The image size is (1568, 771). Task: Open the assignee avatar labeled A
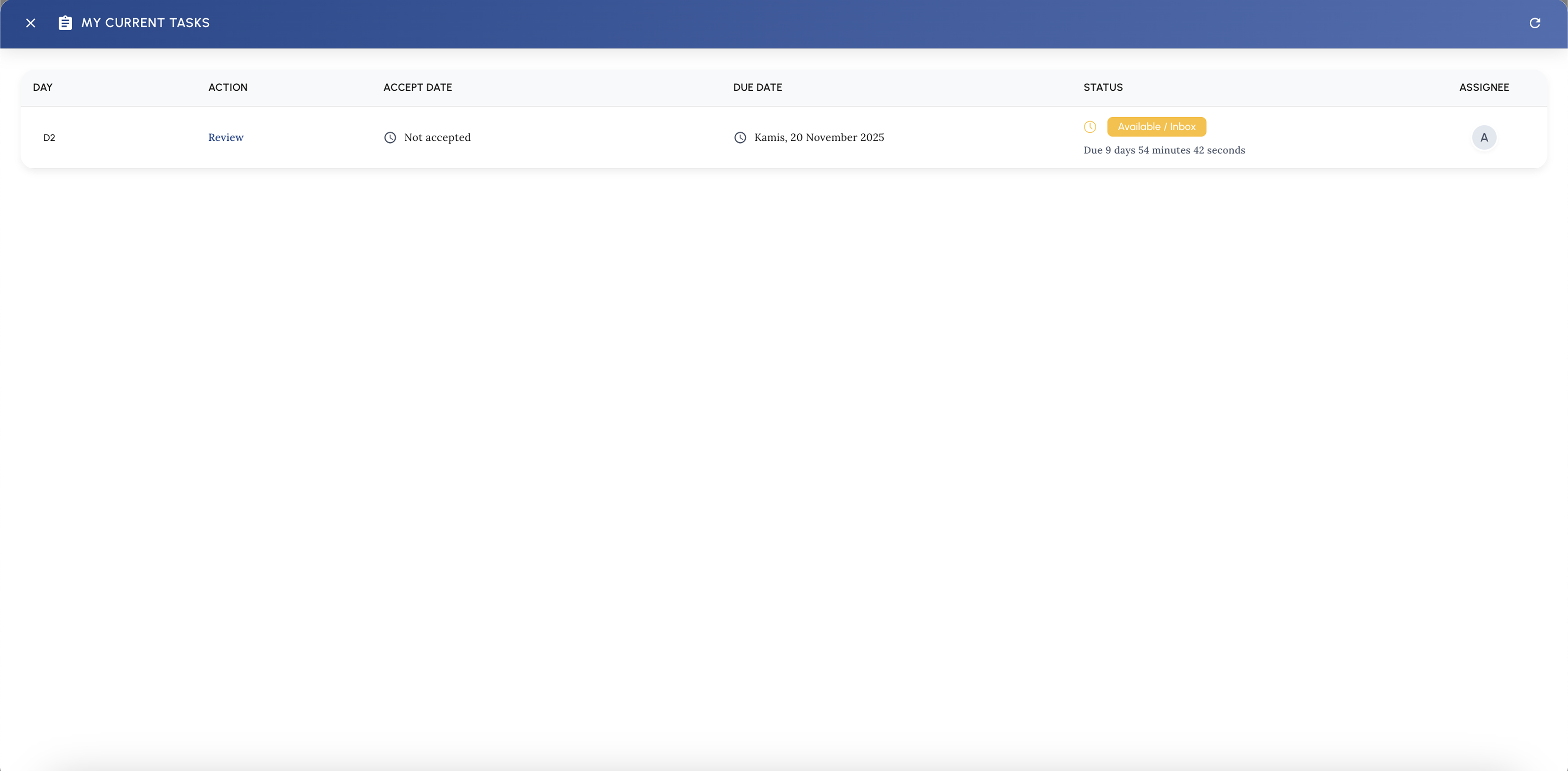click(1484, 137)
